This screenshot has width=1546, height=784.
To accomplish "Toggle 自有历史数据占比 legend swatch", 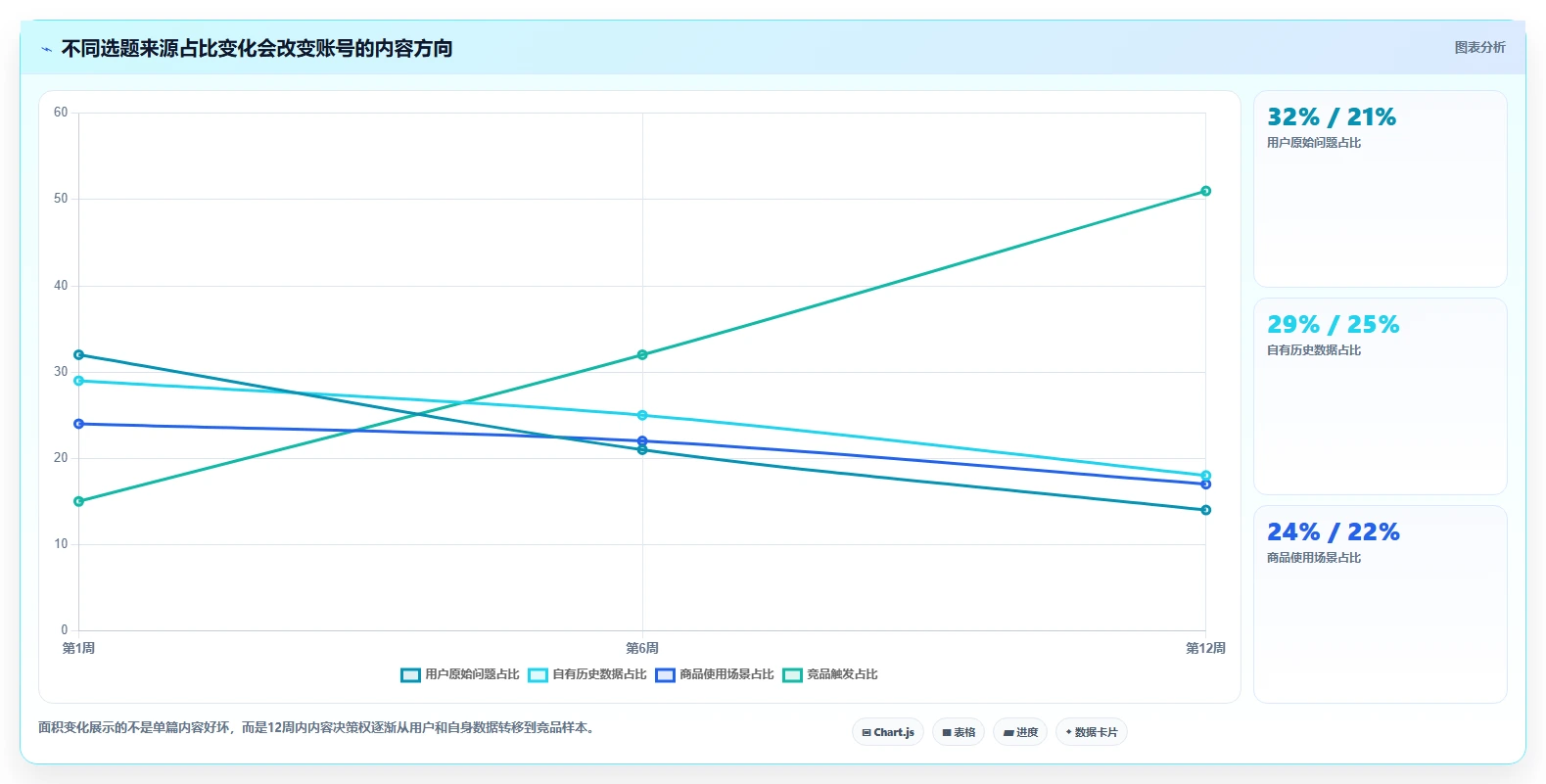I will pos(538,674).
